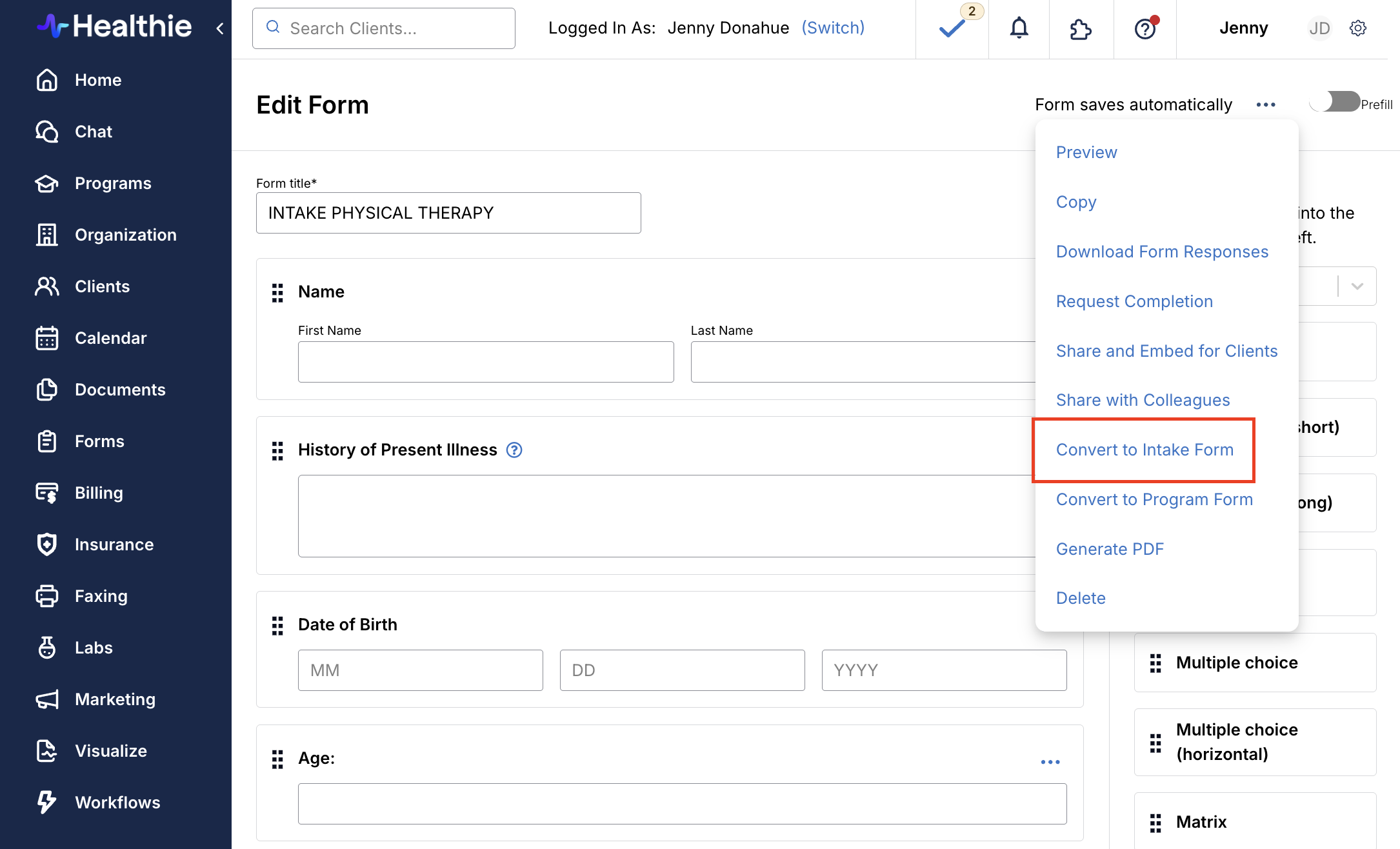The width and height of the screenshot is (1400, 849).
Task: Click the tasks checkmark icon with badge
Action: 952,28
